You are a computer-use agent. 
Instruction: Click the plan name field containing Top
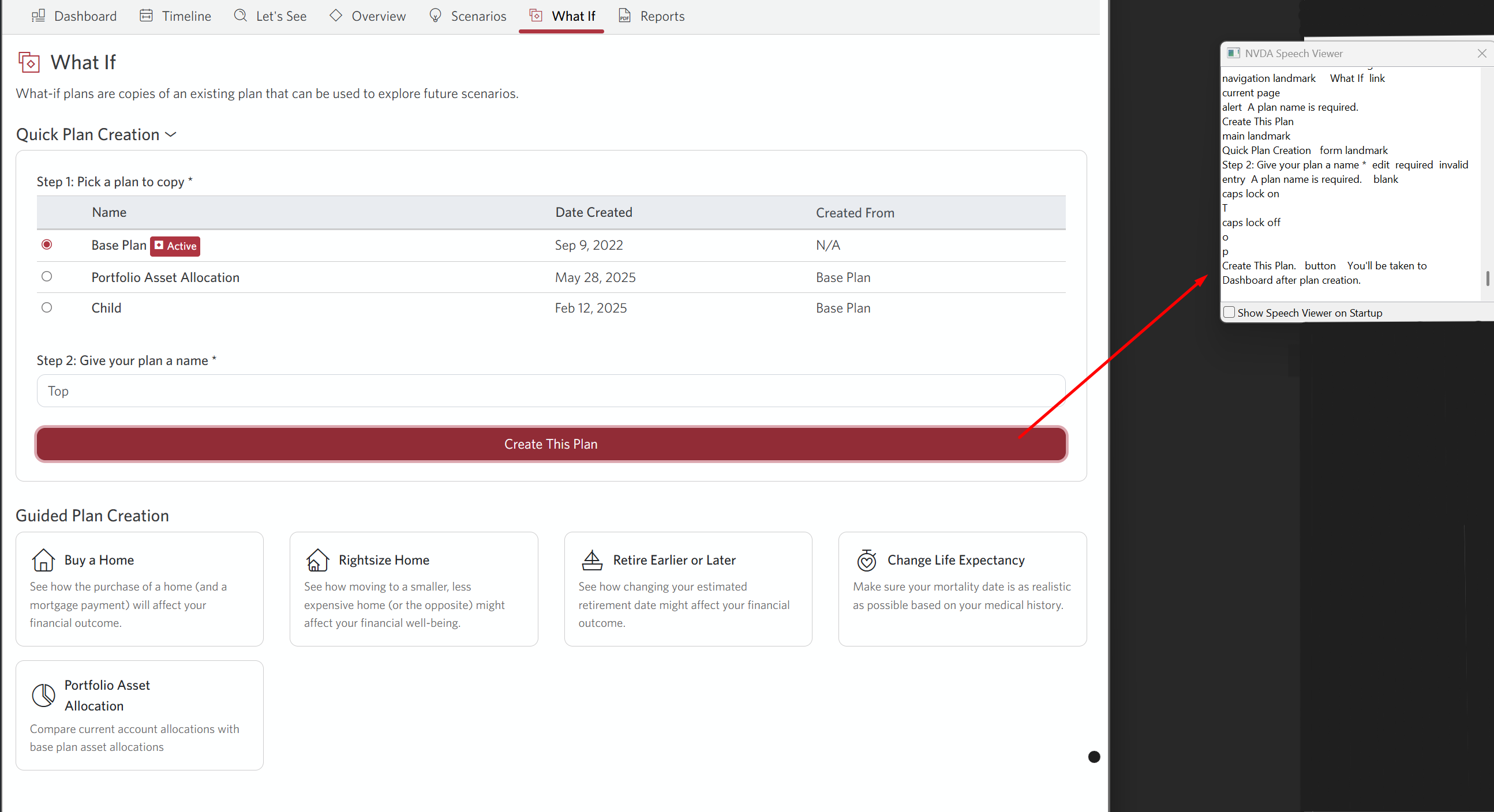(x=551, y=390)
